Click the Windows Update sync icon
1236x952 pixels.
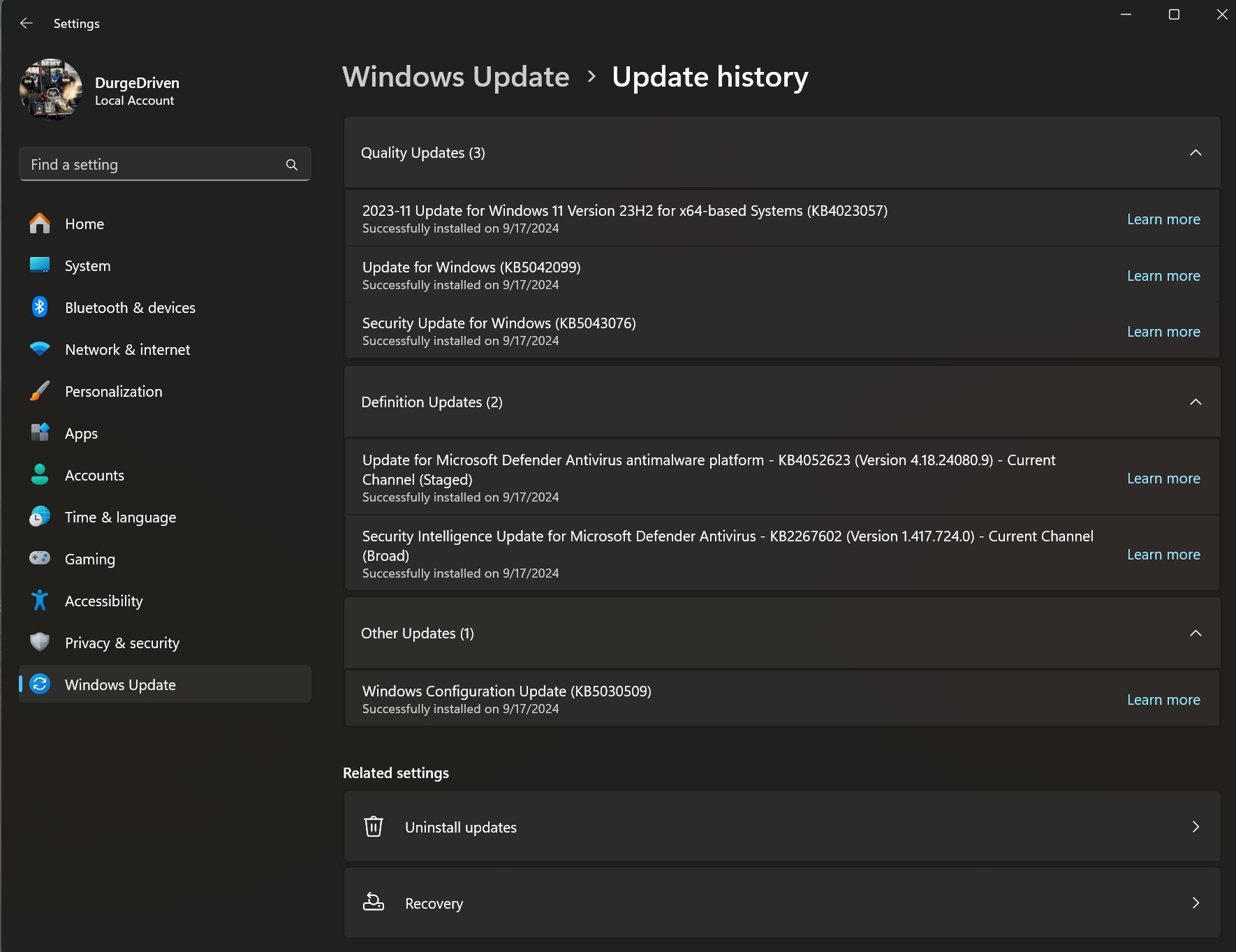pos(40,684)
